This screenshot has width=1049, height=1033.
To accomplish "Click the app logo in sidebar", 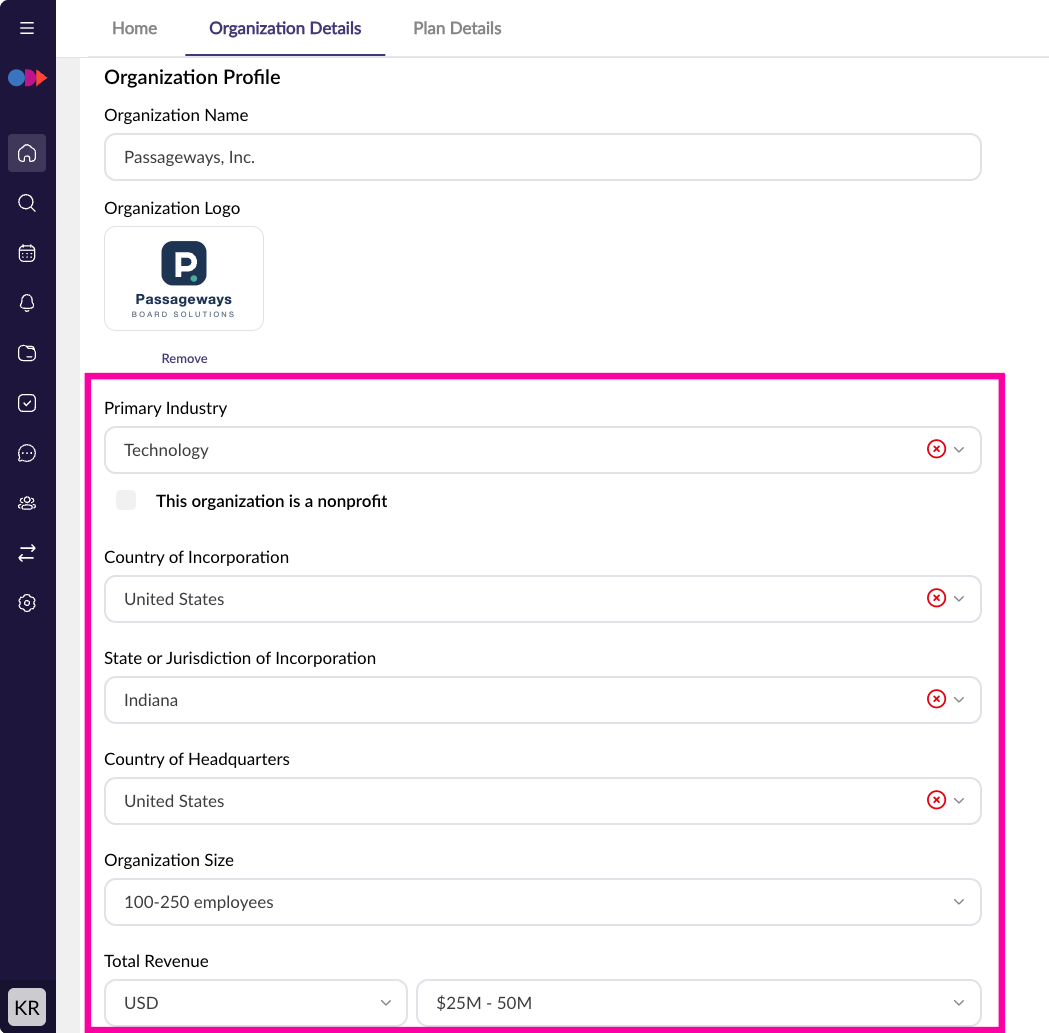I will pos(27,78).
